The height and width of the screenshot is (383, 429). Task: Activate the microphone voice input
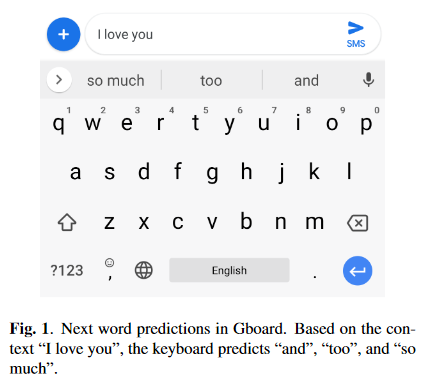(x=368, y=80)
